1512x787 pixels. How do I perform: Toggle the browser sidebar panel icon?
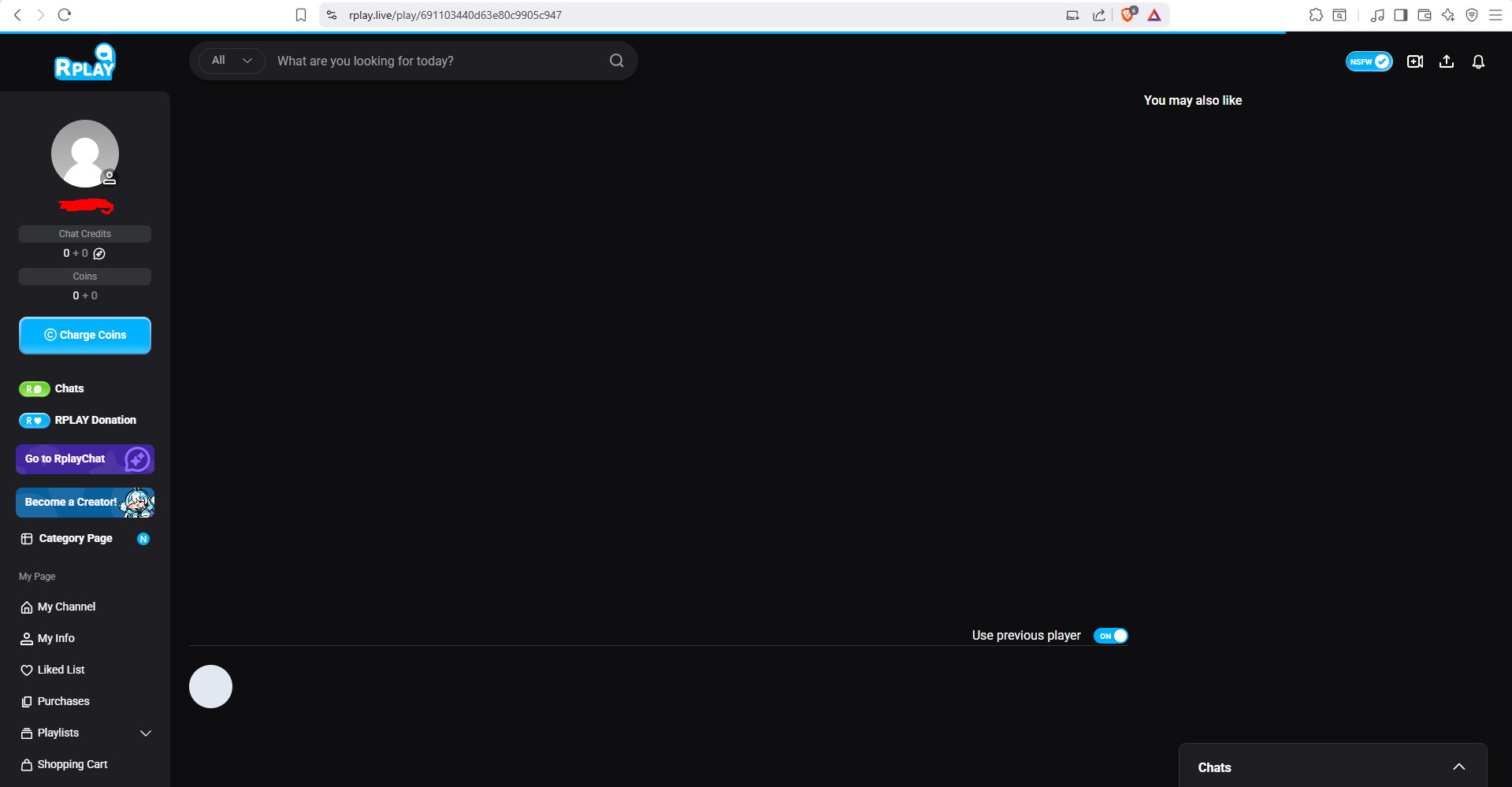point(1401,15)
